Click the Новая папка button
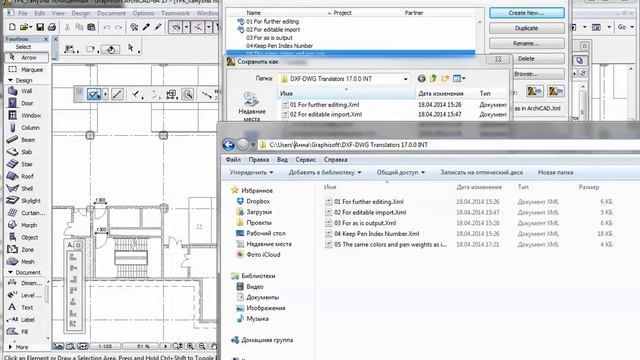 point(556,173)
